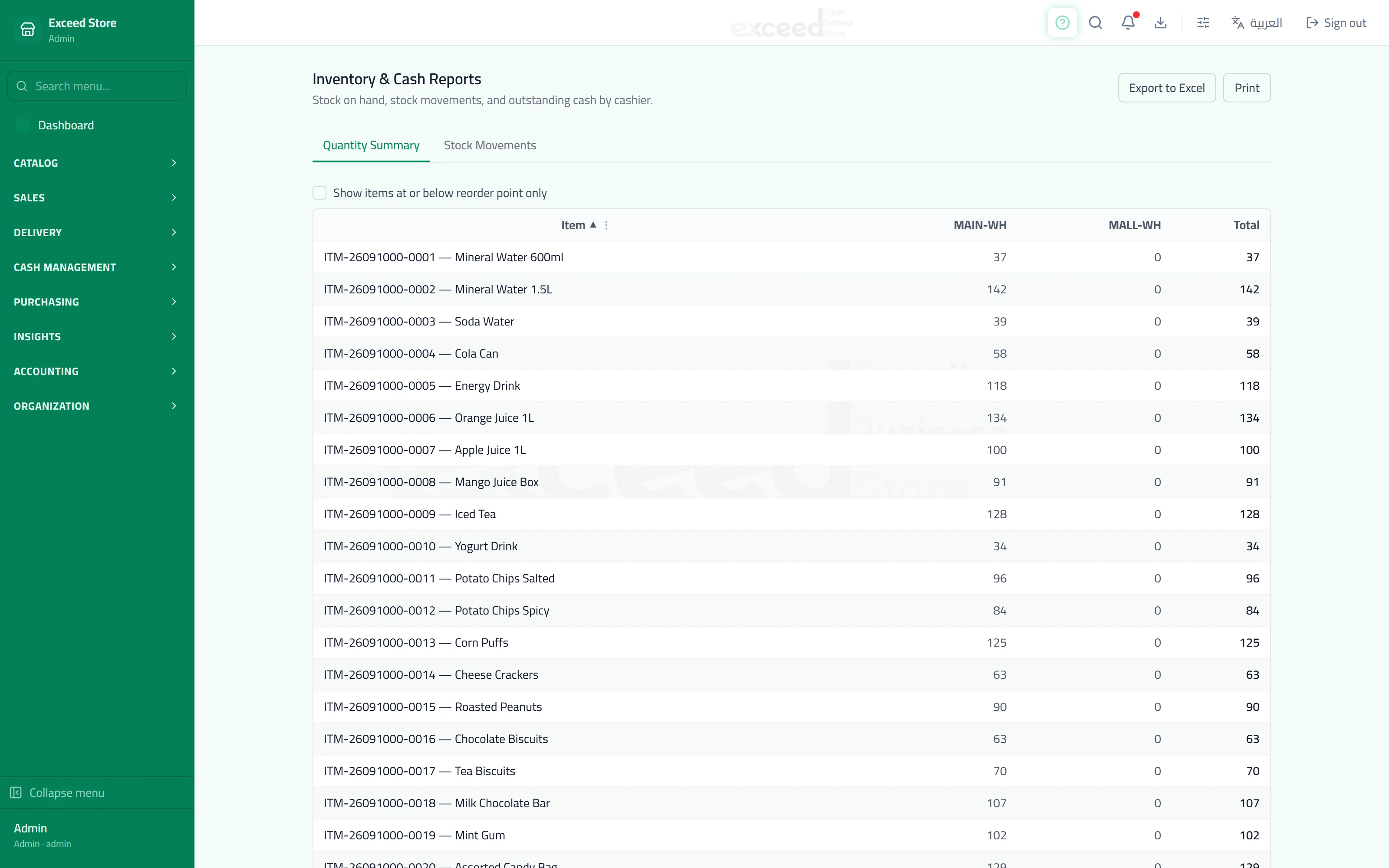Select the Milk Chocolate Bar row
The height and width of the screenshot is (868, 1389).
coord(791,804)
